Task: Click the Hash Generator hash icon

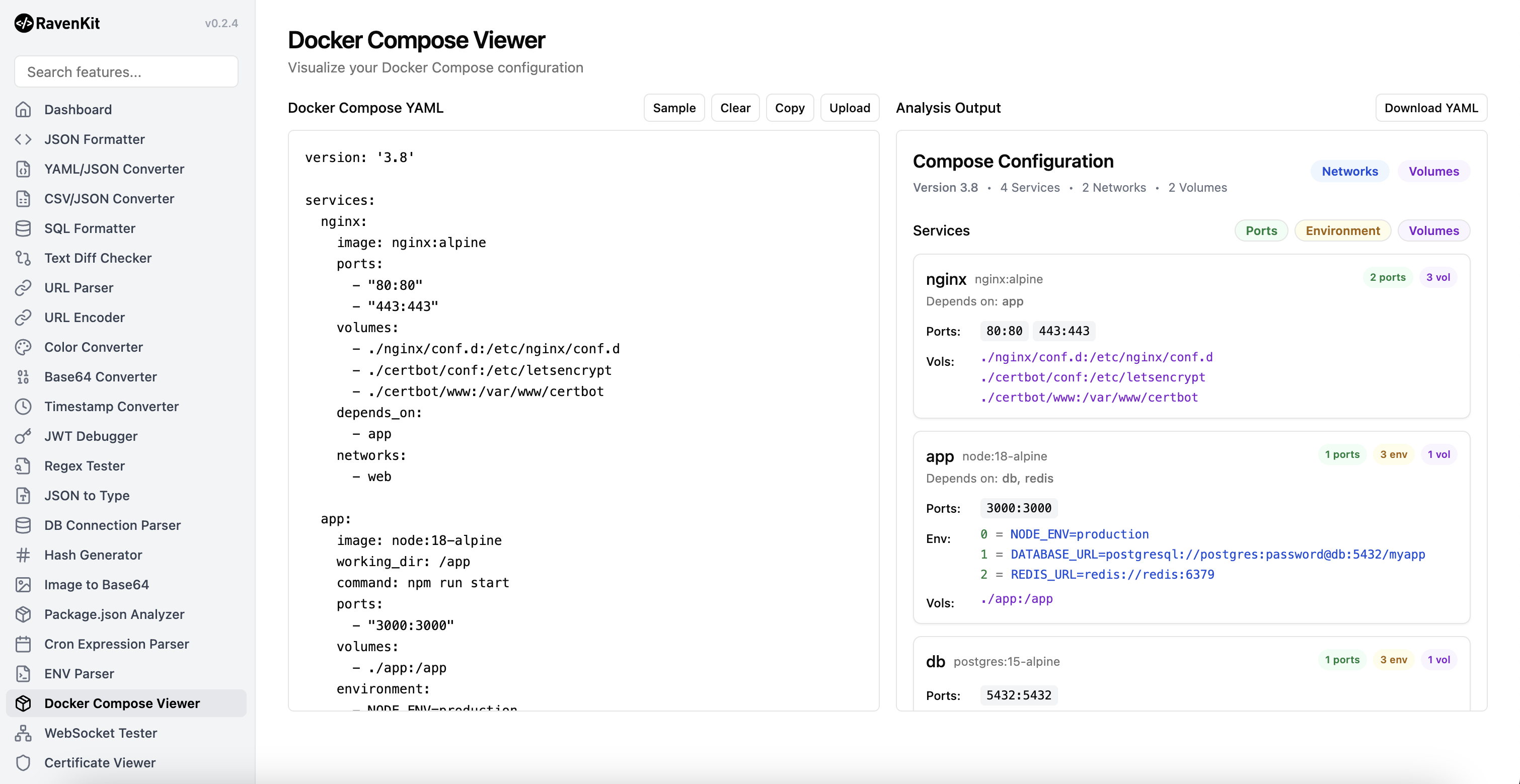Action: click(x=23, y=555)
